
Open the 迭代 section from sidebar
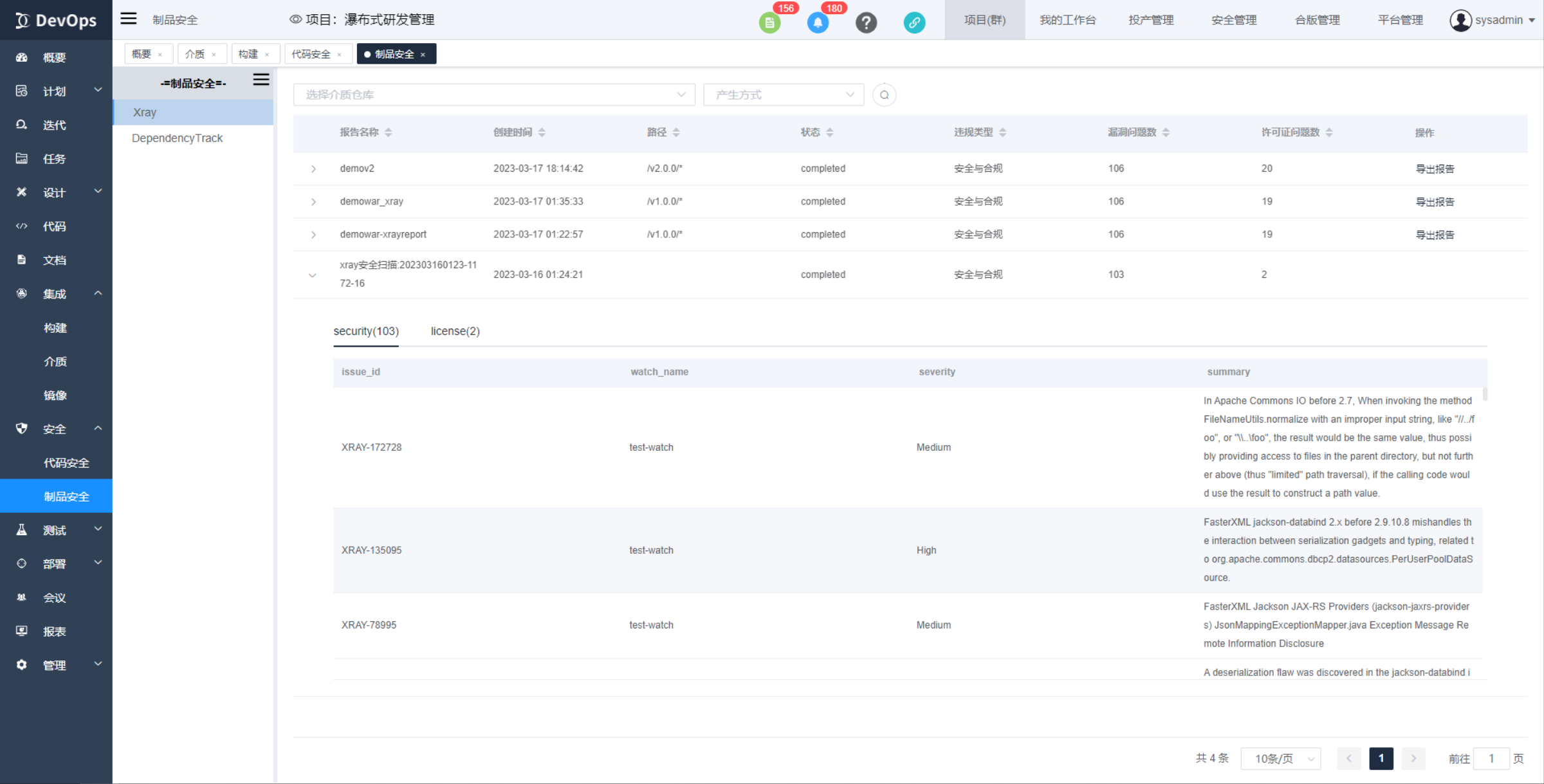[54, 124]
